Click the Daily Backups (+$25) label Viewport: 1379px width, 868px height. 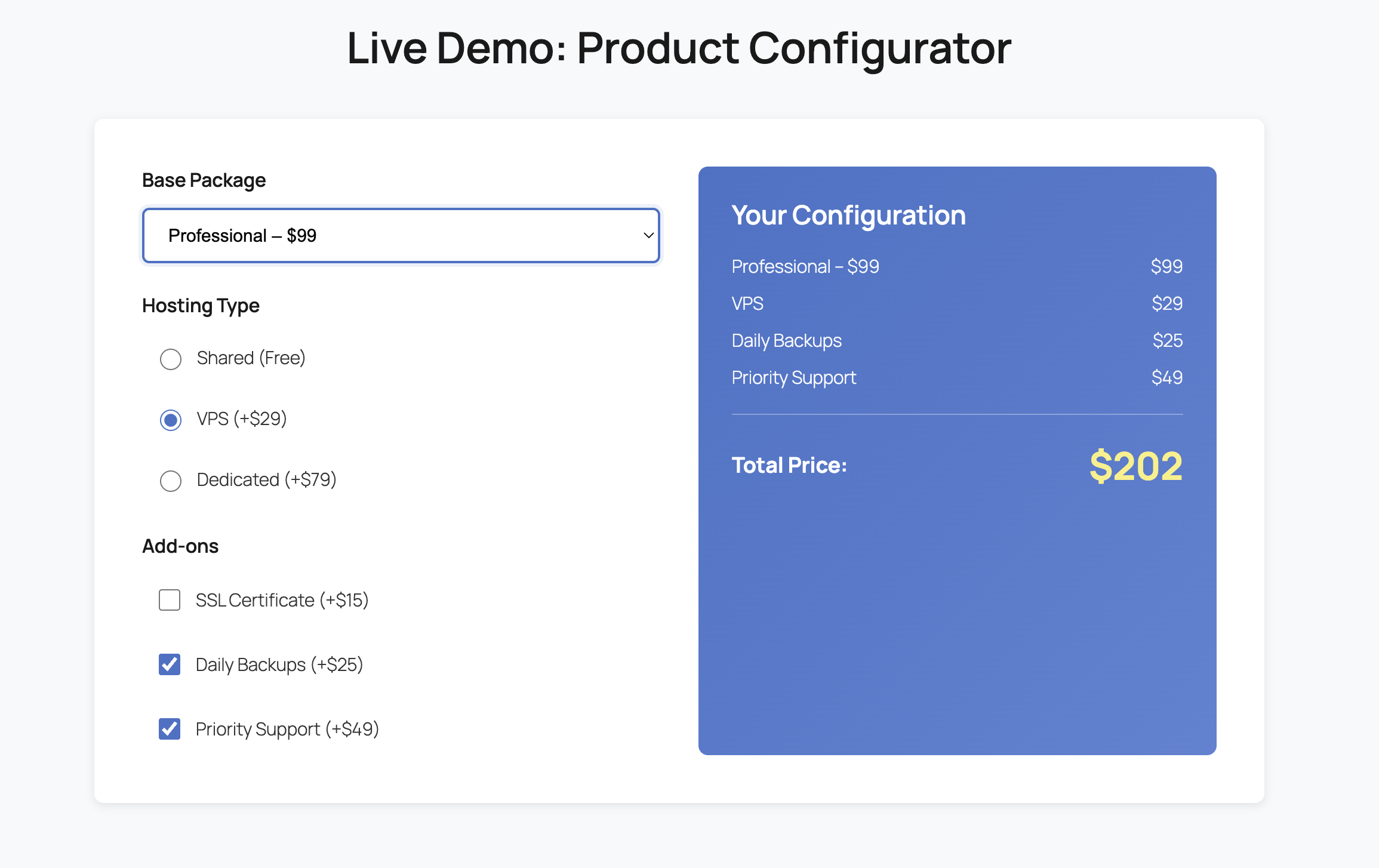[279, 665]
